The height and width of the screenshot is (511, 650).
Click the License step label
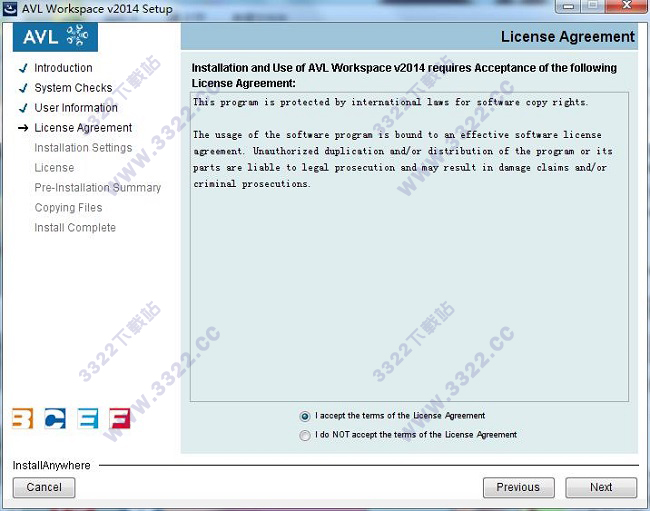click(x=54, y=168)
